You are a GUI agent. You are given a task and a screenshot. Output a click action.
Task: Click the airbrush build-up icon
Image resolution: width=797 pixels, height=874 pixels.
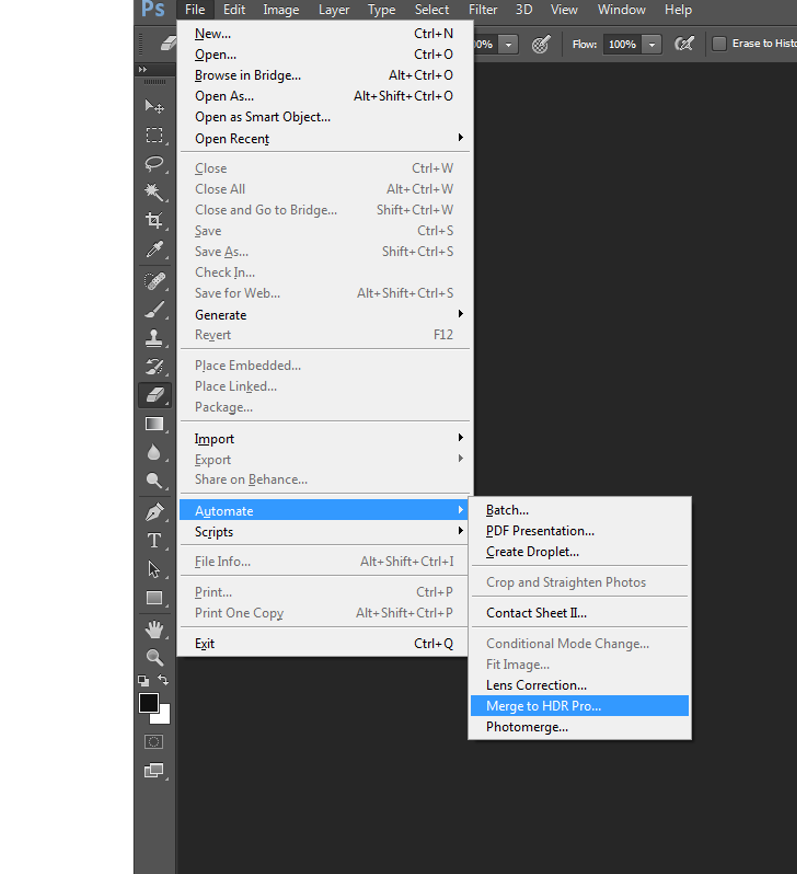click(684, 43)
